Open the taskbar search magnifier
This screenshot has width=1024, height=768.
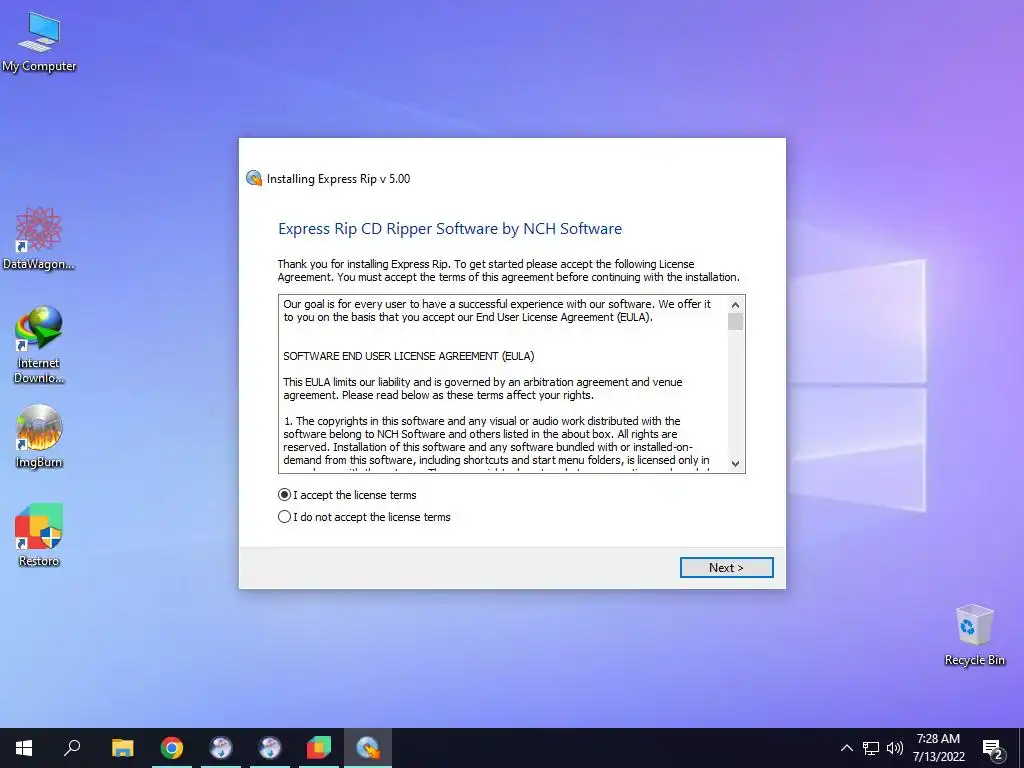tap(72, 748)
